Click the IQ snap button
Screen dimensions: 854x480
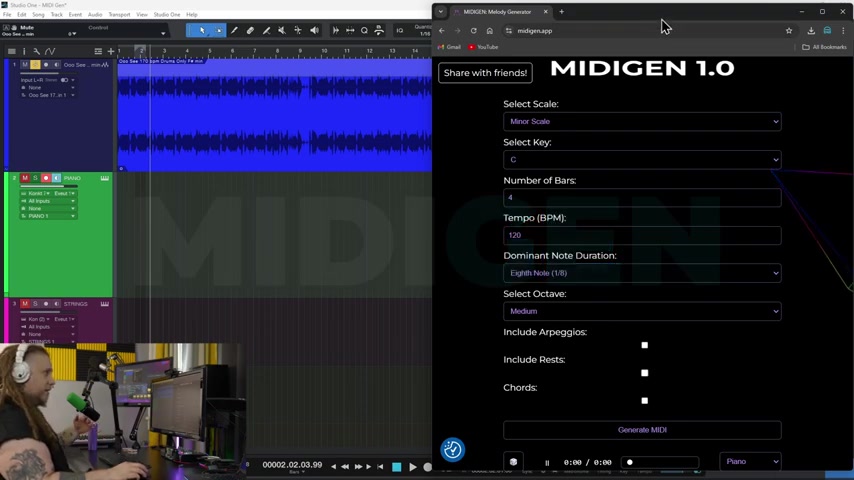[400, 31]
